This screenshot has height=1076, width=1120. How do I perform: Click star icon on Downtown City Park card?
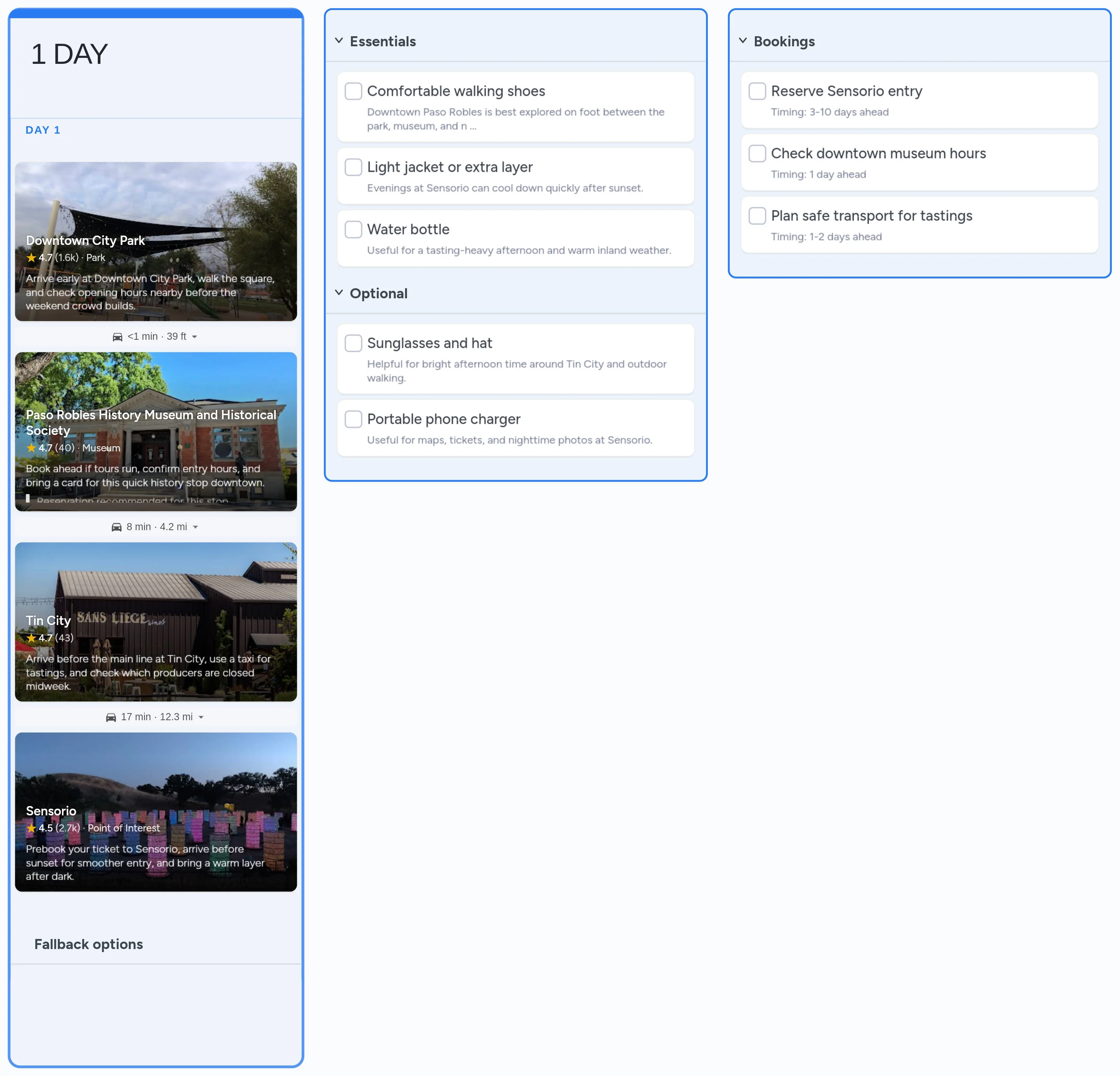(x=31, y=258)
